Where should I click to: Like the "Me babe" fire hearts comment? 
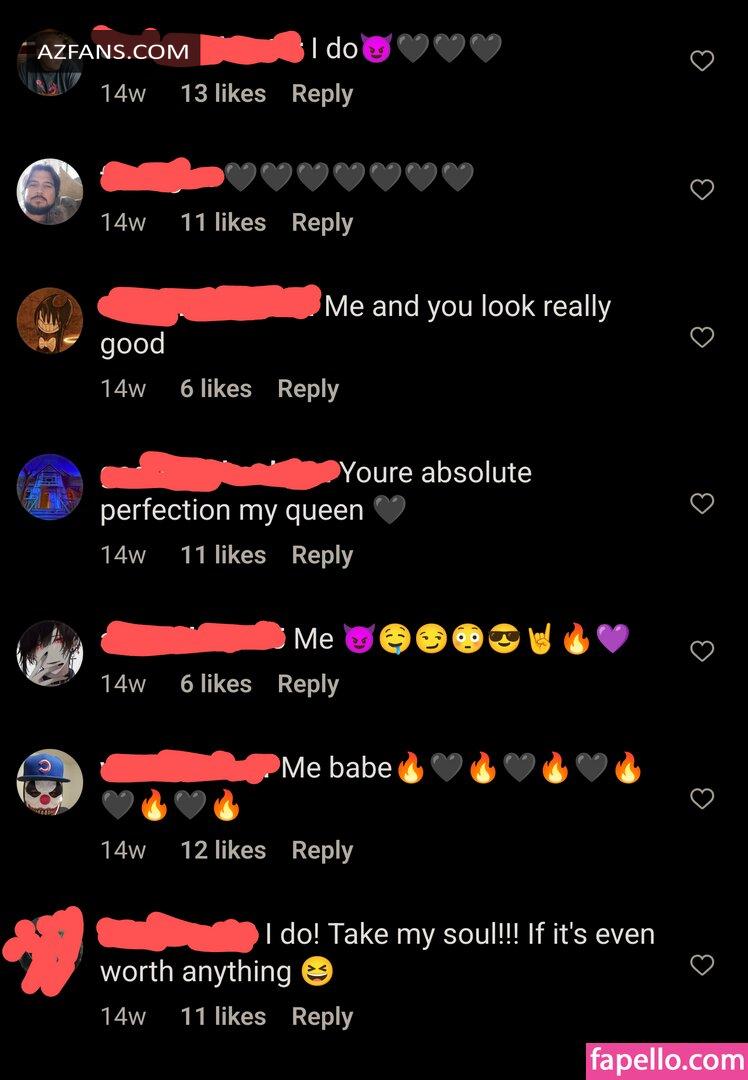[x=702, y=798]
